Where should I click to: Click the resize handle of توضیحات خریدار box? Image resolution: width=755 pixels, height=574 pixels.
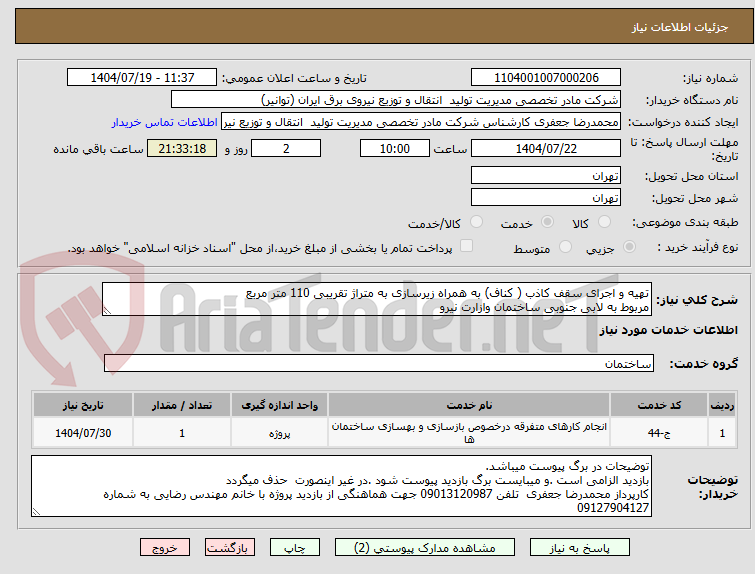(36, 512)
